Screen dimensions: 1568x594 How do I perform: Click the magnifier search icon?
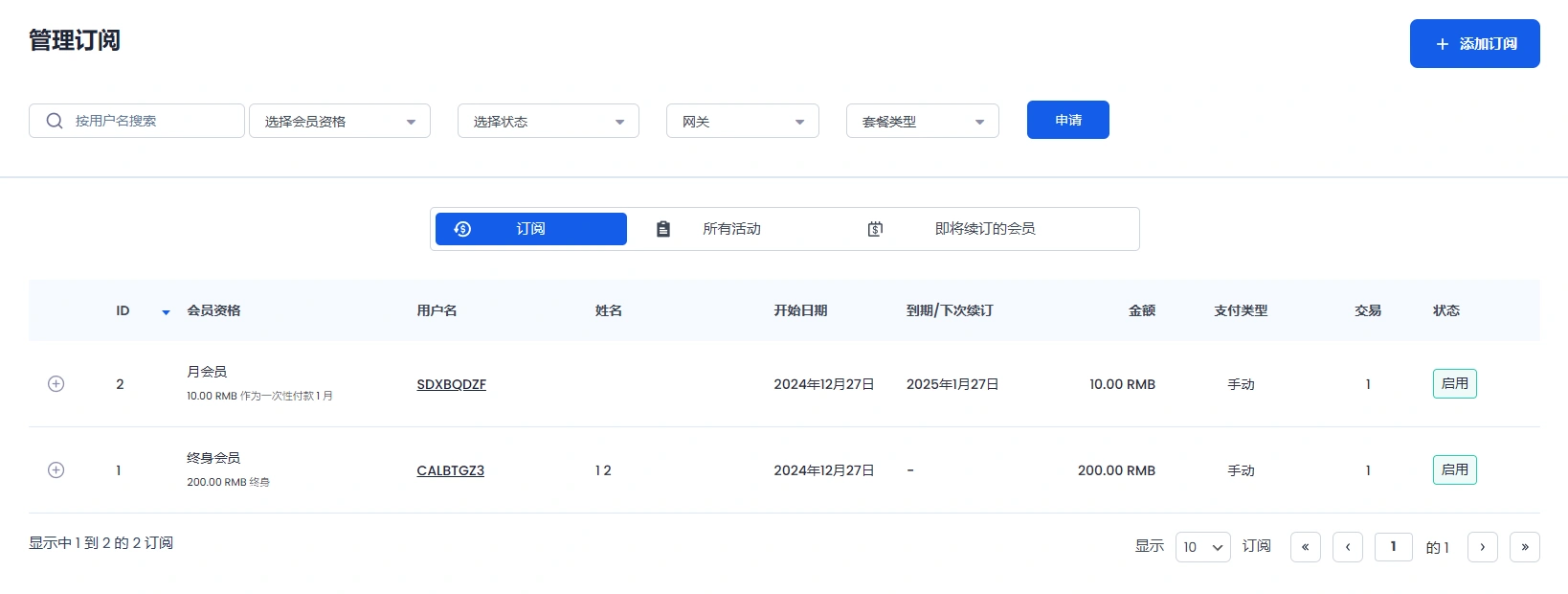(55, 121)
